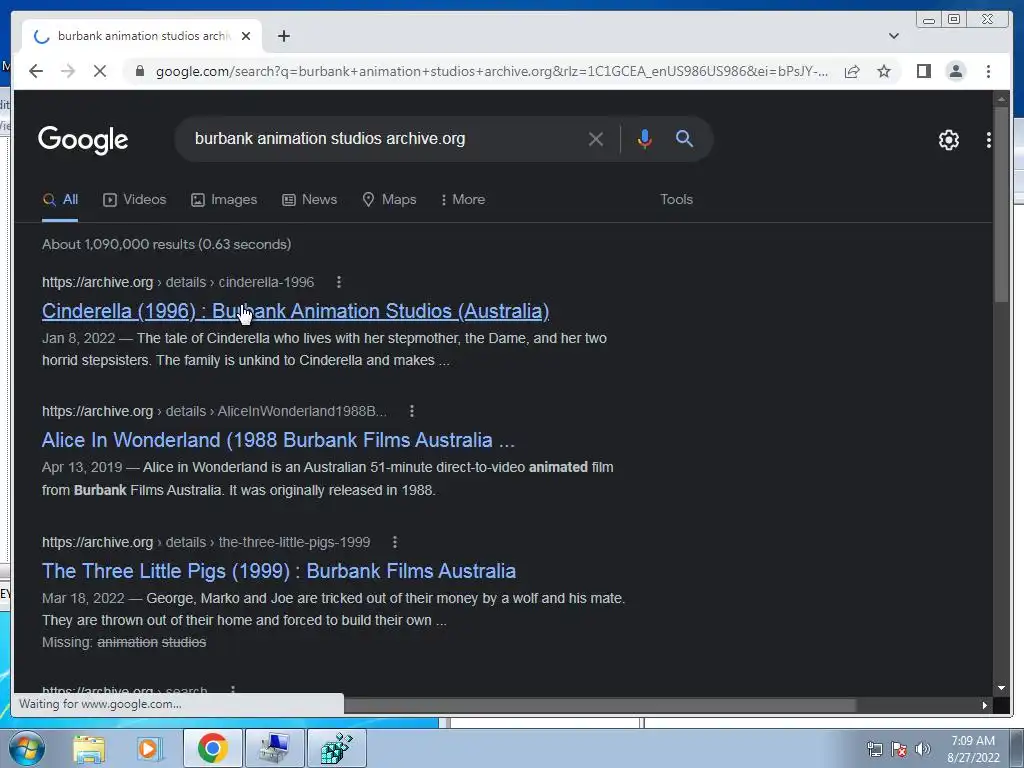Stop loading the page
The height and width of the screenshot is (768, 1024).
pyautogui.click(x=99, y=71)
